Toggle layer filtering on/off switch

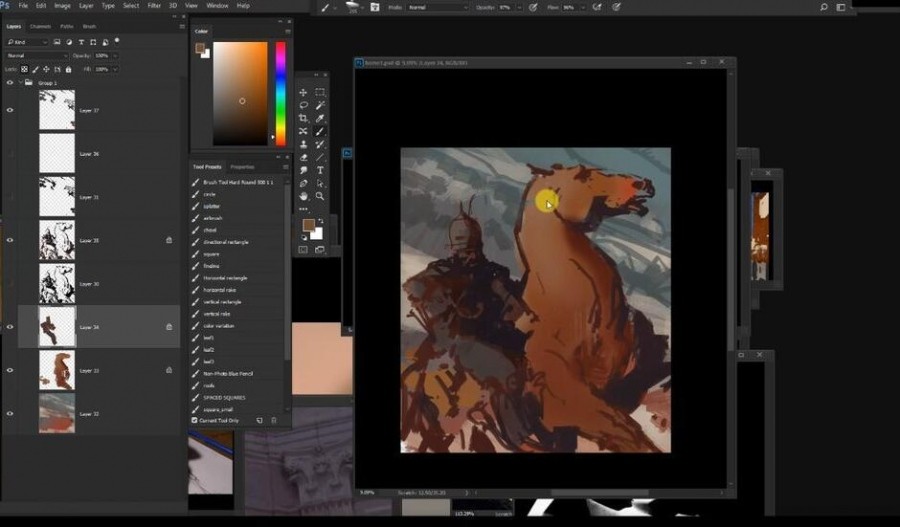tap(117, 41)
